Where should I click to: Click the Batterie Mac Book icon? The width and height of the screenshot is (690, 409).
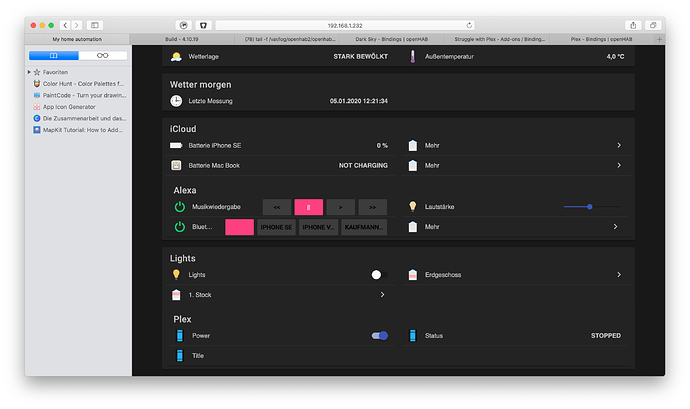176,166
